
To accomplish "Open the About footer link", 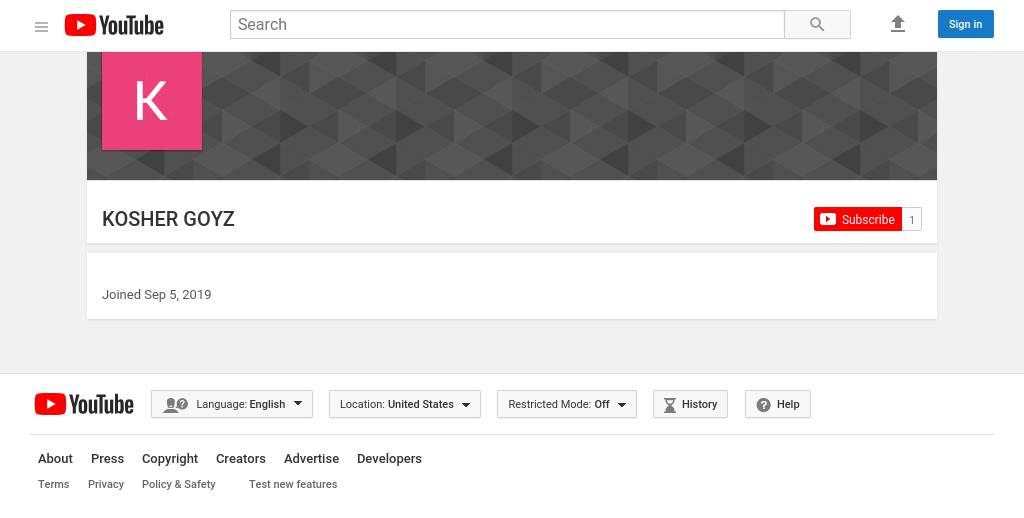I will click(x=55, y=459).
